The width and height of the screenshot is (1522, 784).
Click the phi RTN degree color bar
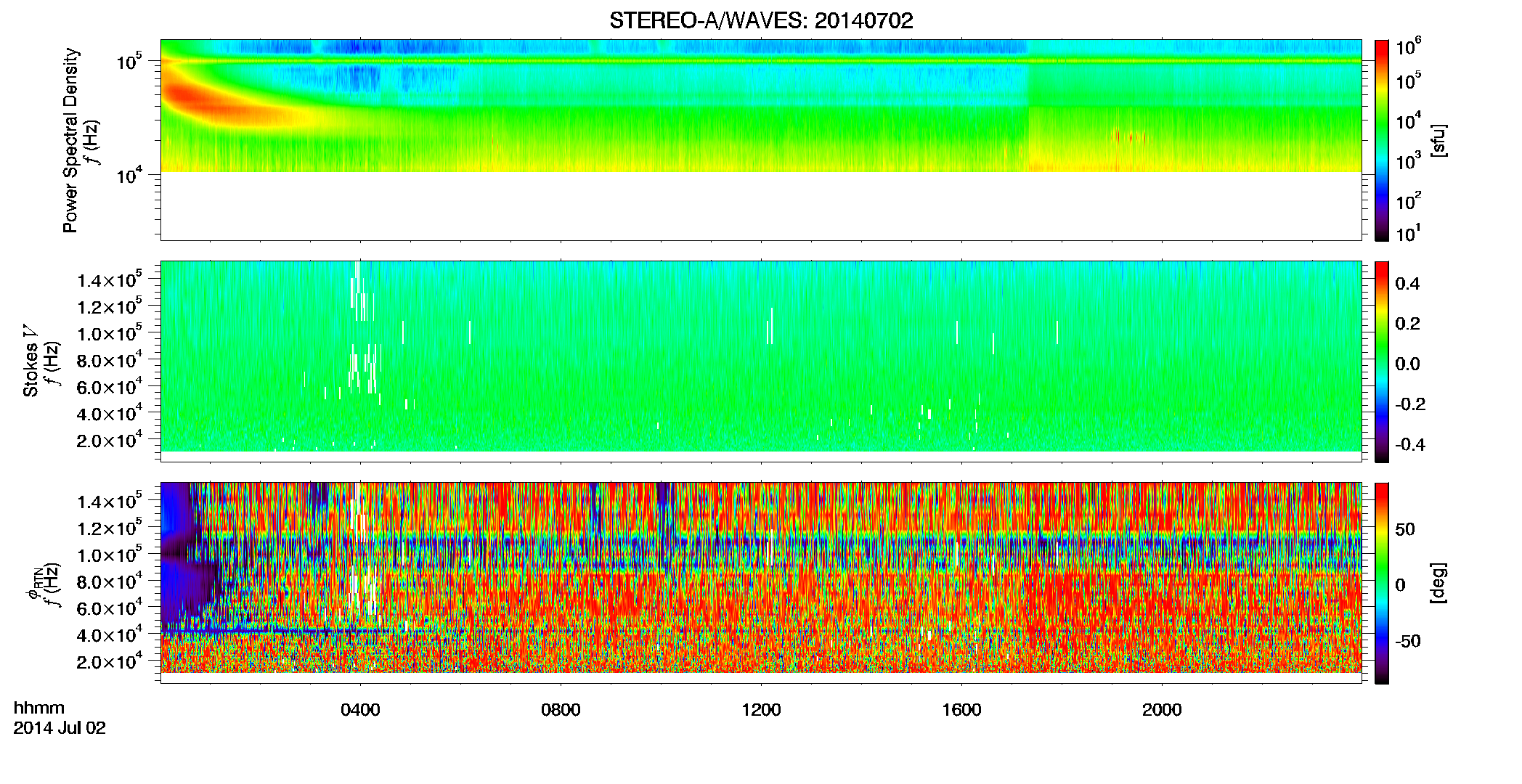tap(1382, 583)
